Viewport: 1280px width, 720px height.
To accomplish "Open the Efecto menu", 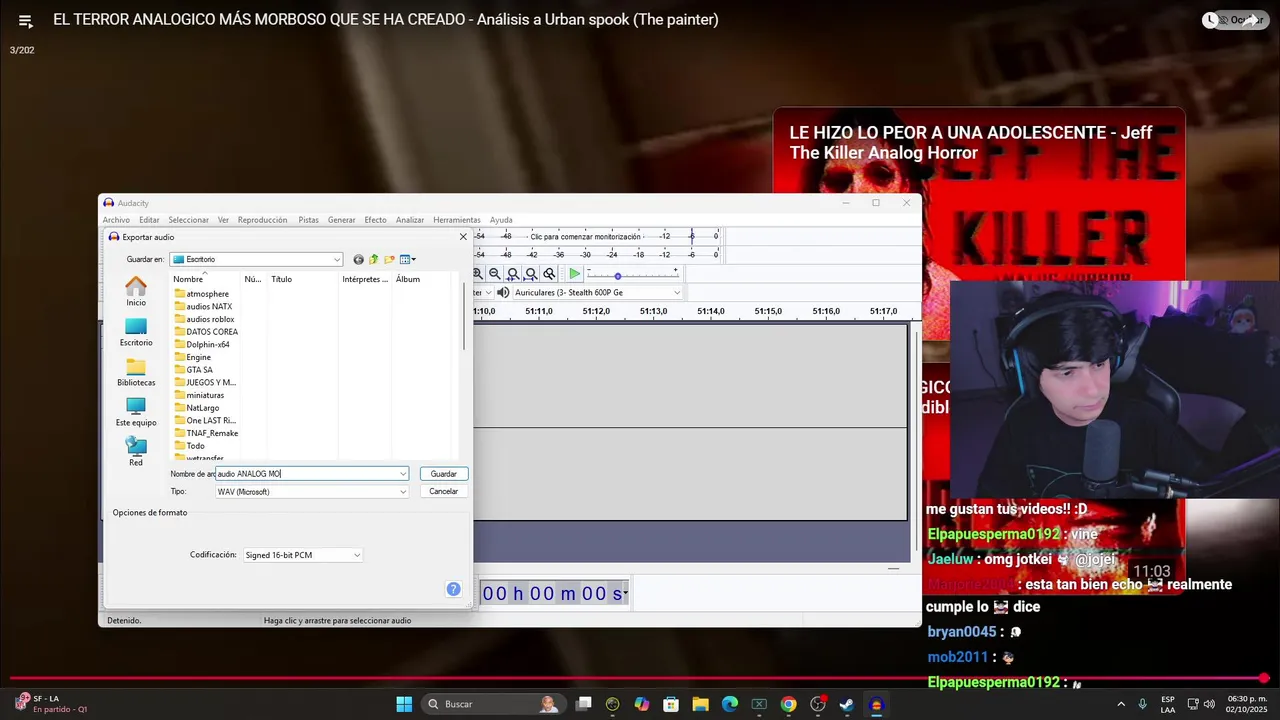I will pos(375,220).
